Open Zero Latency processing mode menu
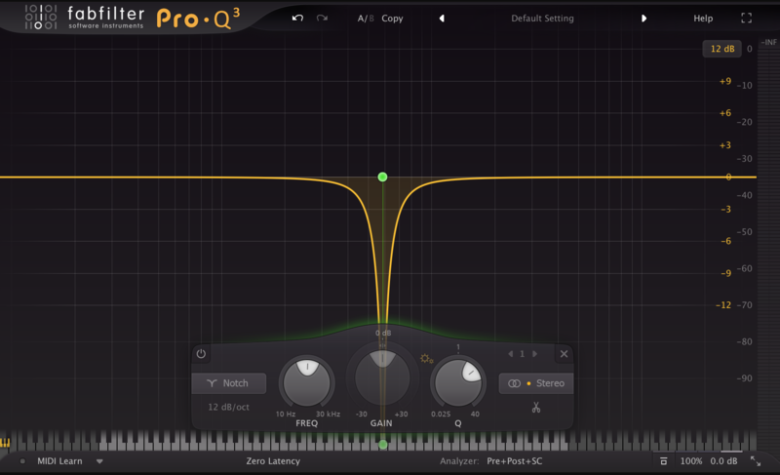 [273, 461]
